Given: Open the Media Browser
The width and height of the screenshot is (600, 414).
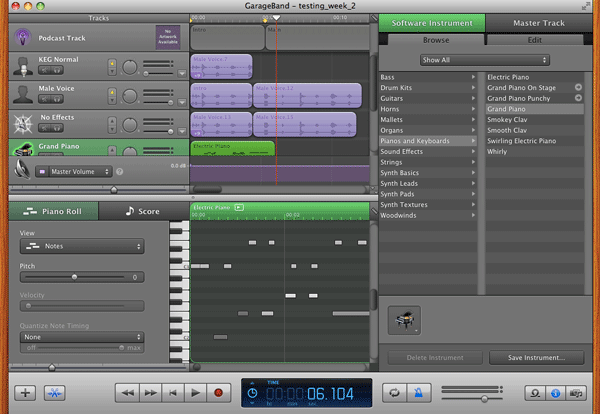Looking at the screenshot, I should click(576, 393).
